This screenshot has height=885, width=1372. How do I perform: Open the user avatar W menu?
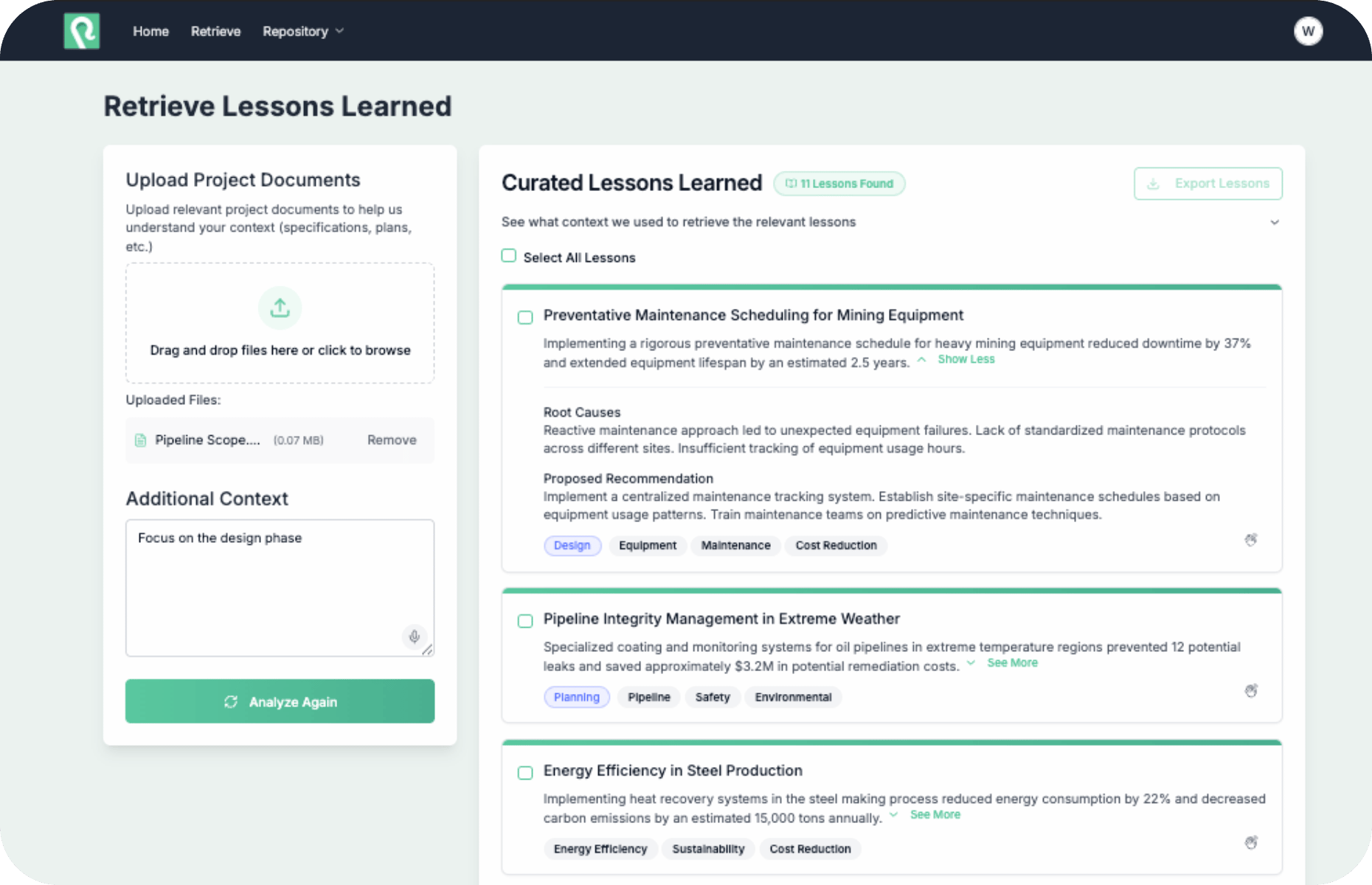[1308, 31]
